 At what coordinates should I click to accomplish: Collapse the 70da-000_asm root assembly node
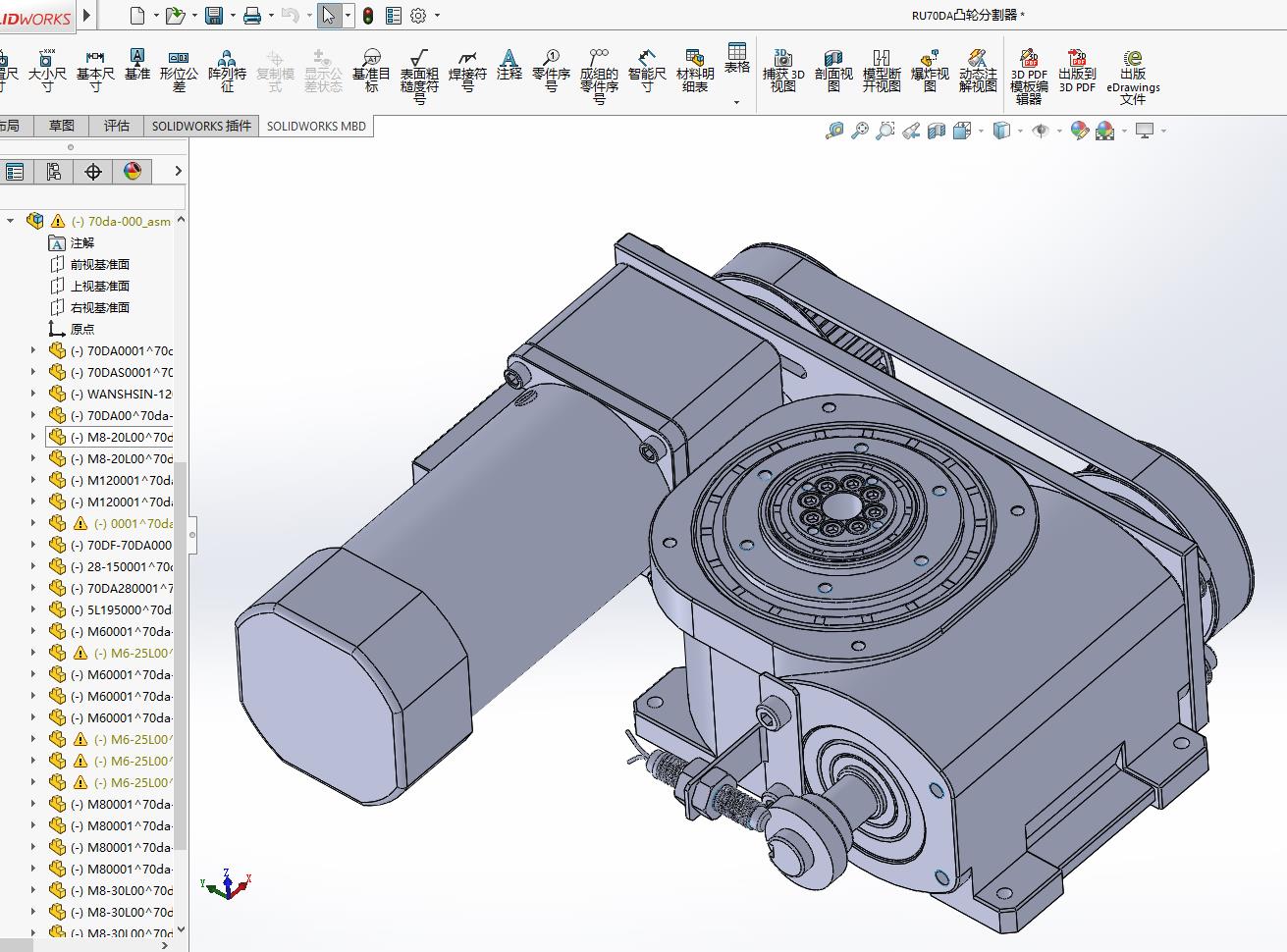(x=11, y=221)
